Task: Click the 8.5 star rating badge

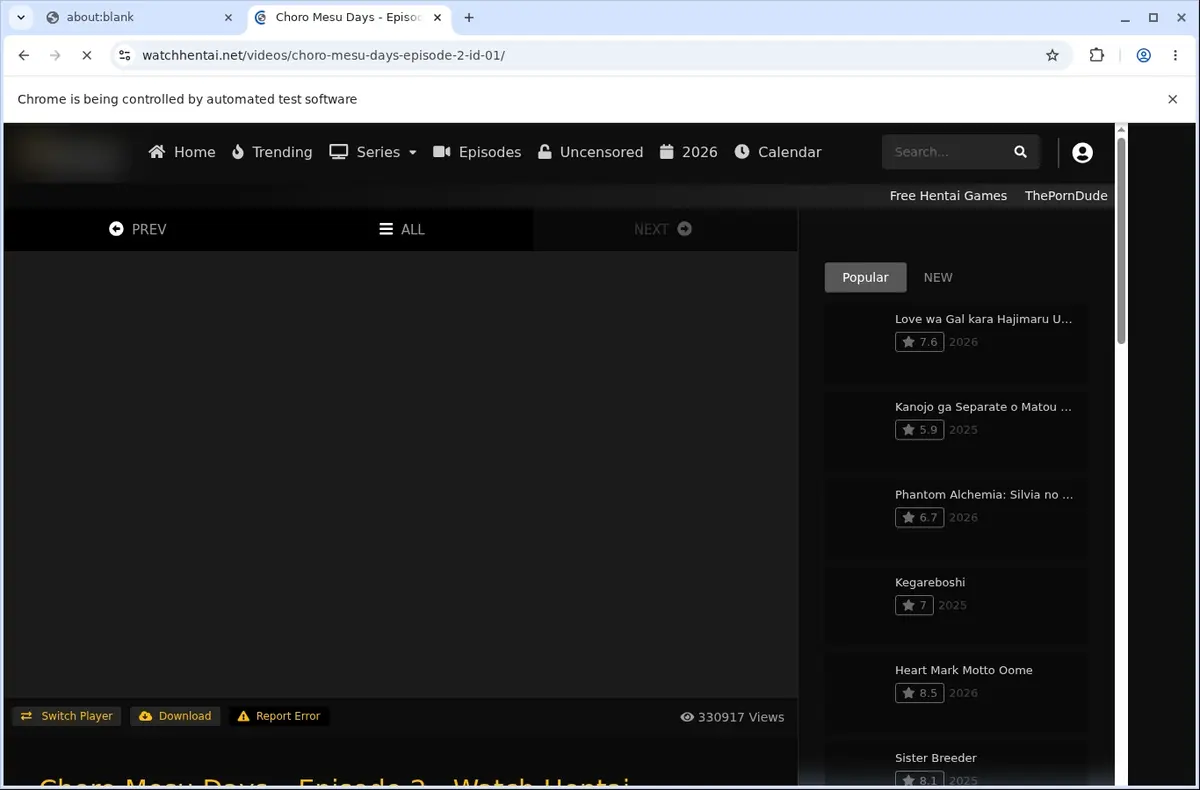Action: click(x=919, y=693)
